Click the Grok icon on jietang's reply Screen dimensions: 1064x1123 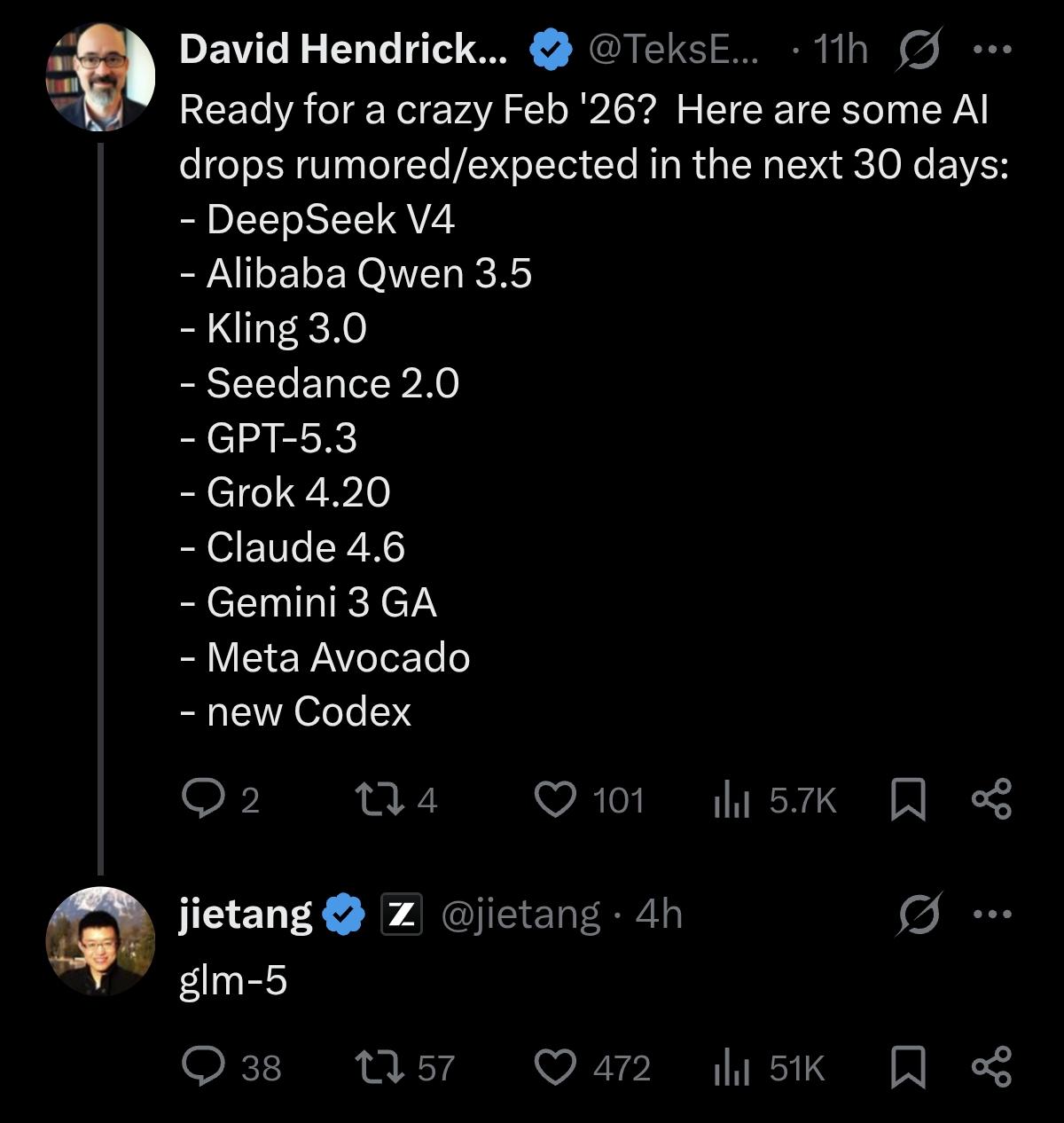click(917, 915)
